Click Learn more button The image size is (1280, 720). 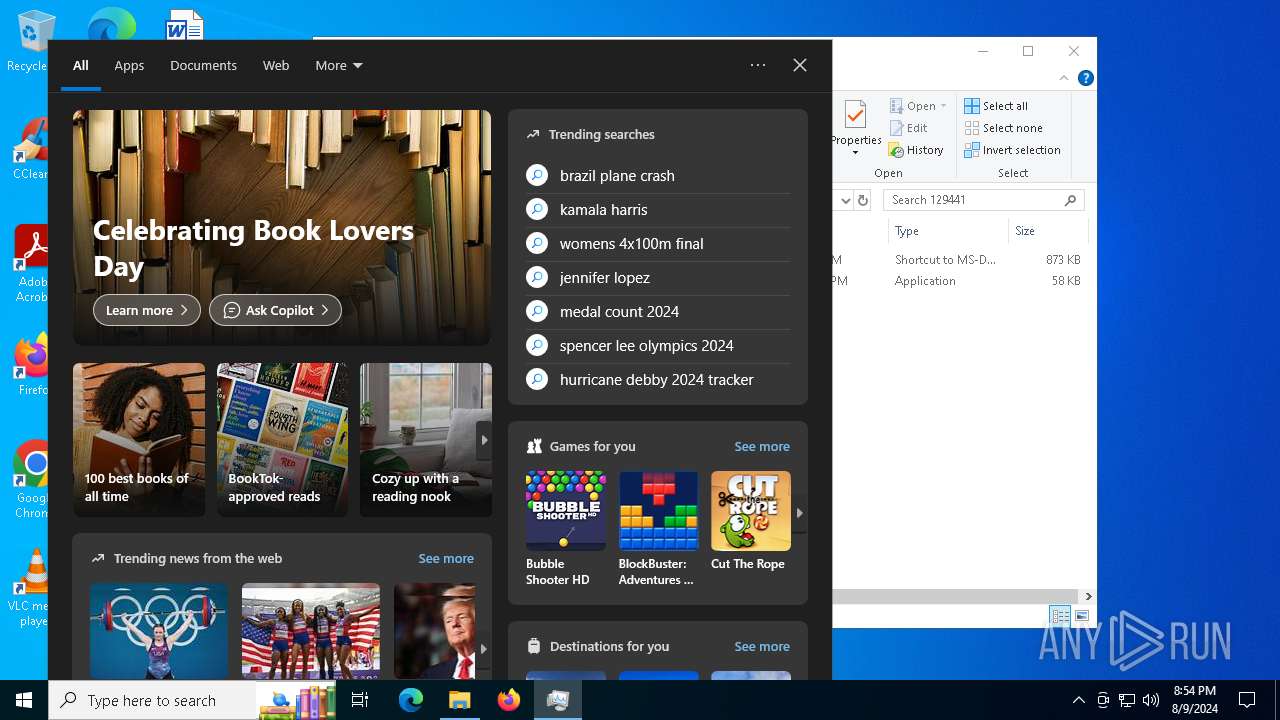pyautogui.click(x=147, y=310)
